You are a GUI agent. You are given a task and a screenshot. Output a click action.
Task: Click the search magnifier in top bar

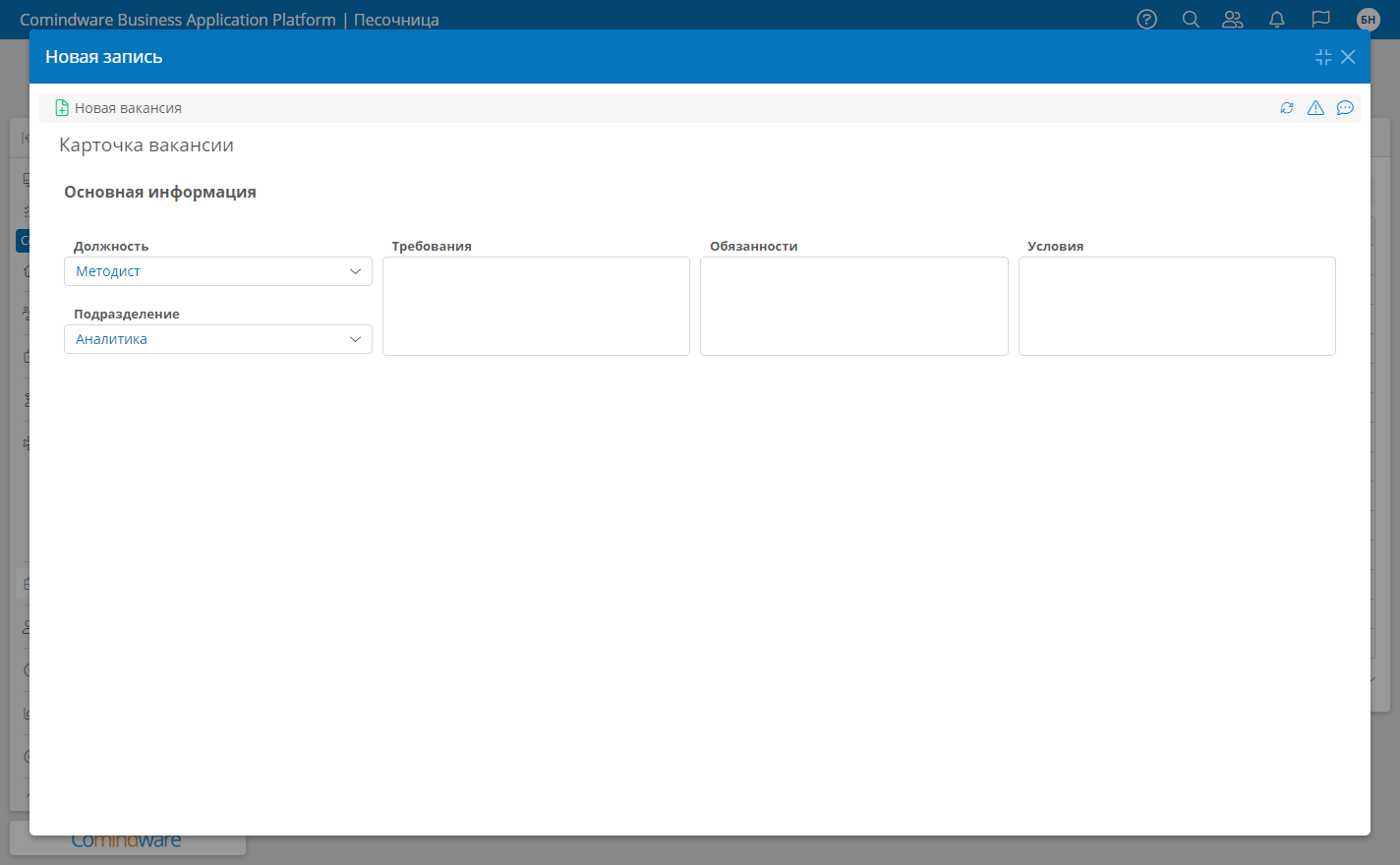[1191, 19]
